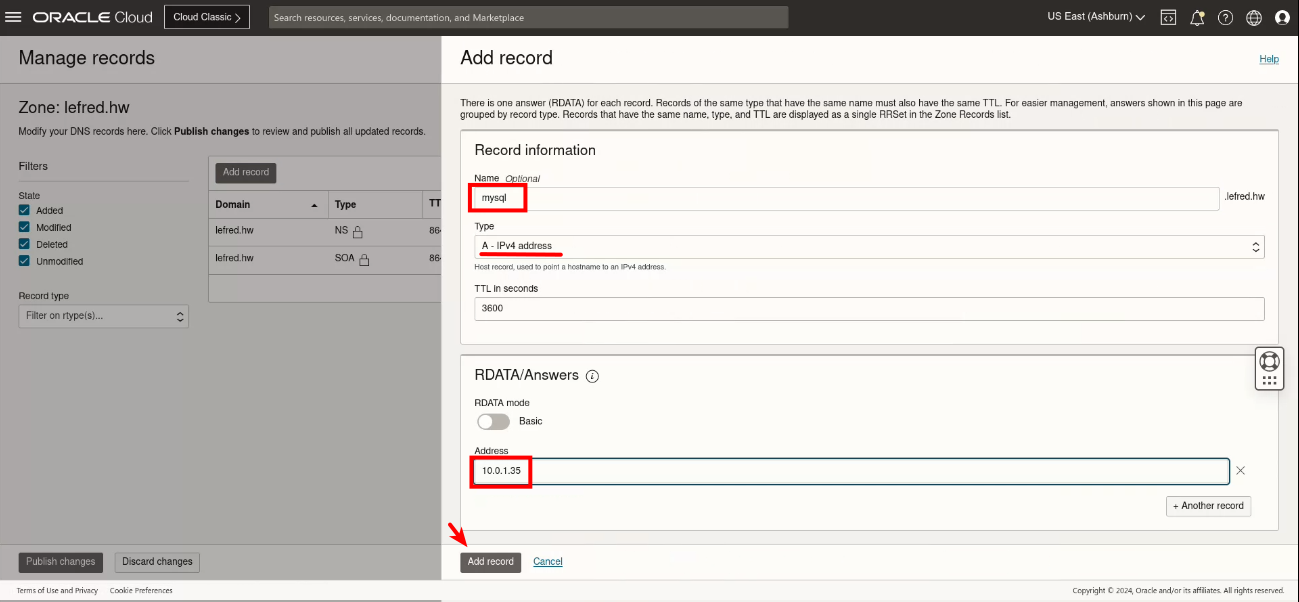
Task: Expand the Filter on rtype(s) dropdown
Action: 104,316
